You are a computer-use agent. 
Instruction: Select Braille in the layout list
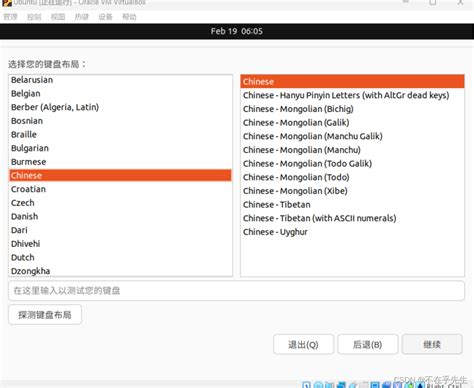pos(120,134)
